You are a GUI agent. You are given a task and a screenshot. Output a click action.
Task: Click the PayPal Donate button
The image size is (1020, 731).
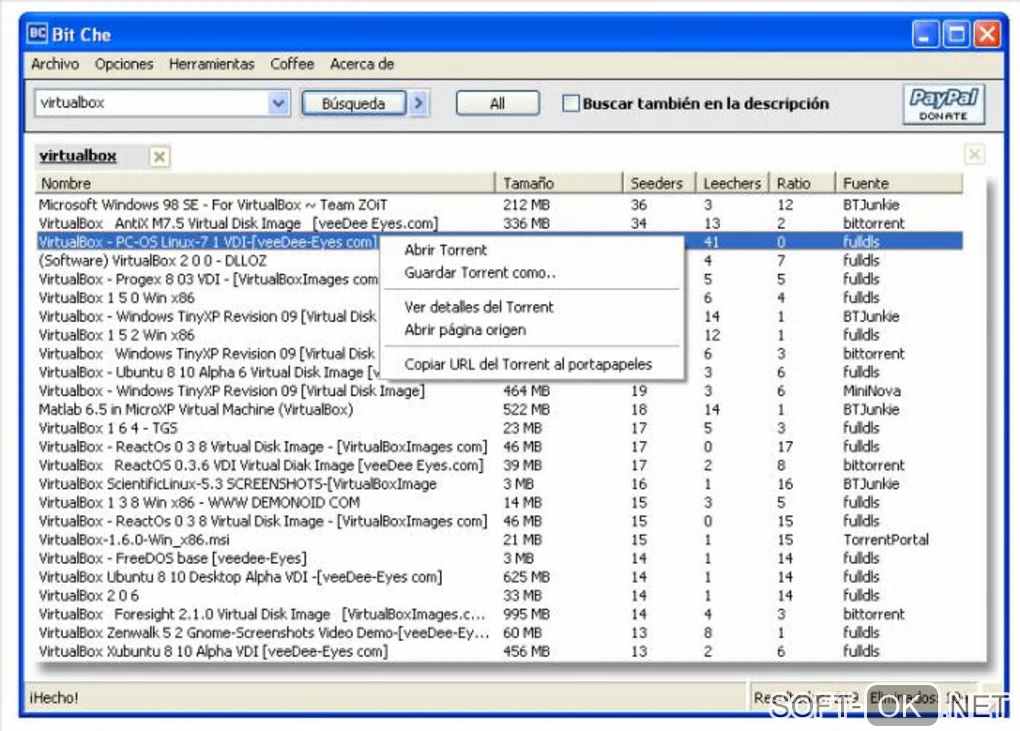[943, 104]
